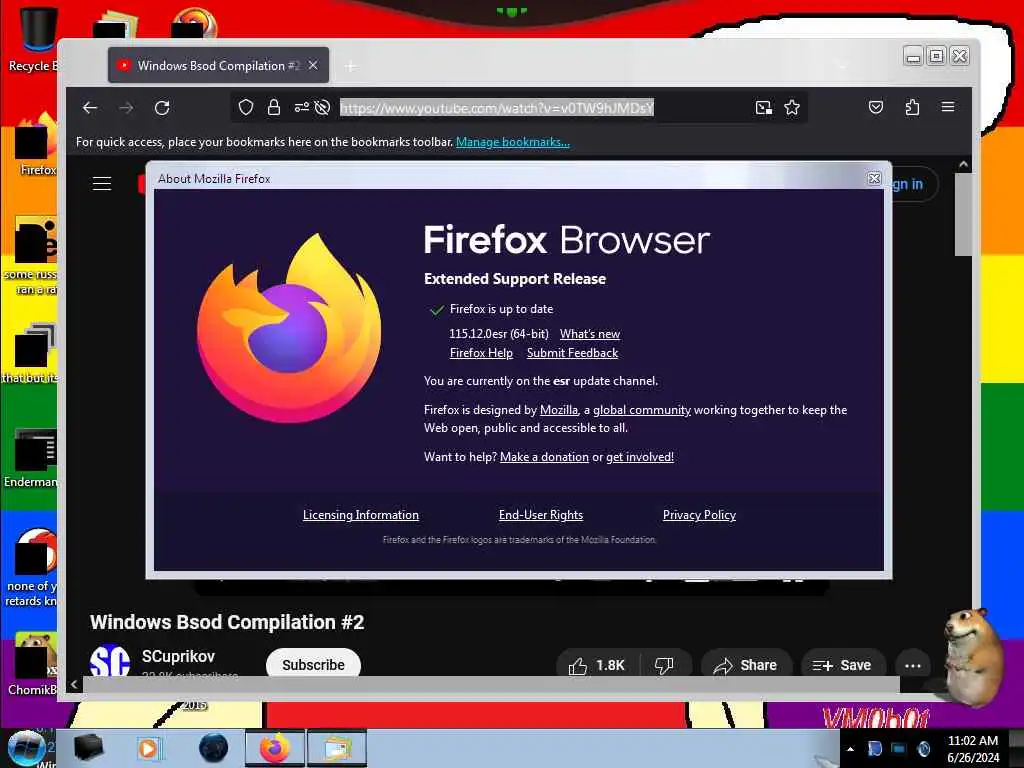The image size is (1024, 768).
Task: Open the Firefox desktop shortcut
Action: [x=36, y=145]
